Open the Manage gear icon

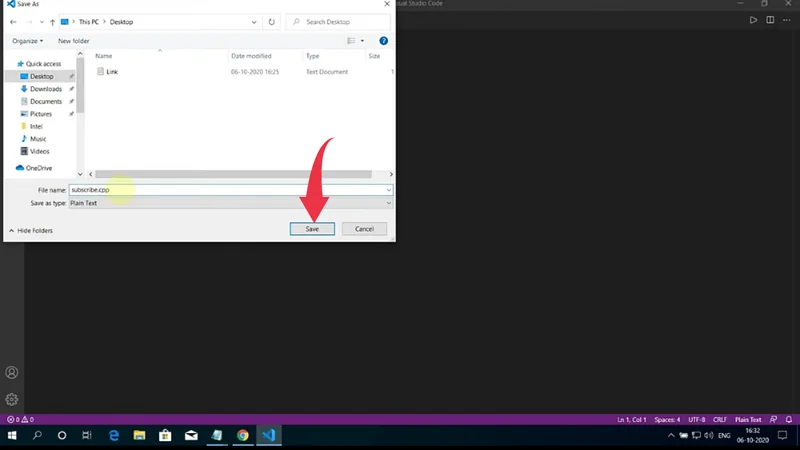tap(12, 399)
